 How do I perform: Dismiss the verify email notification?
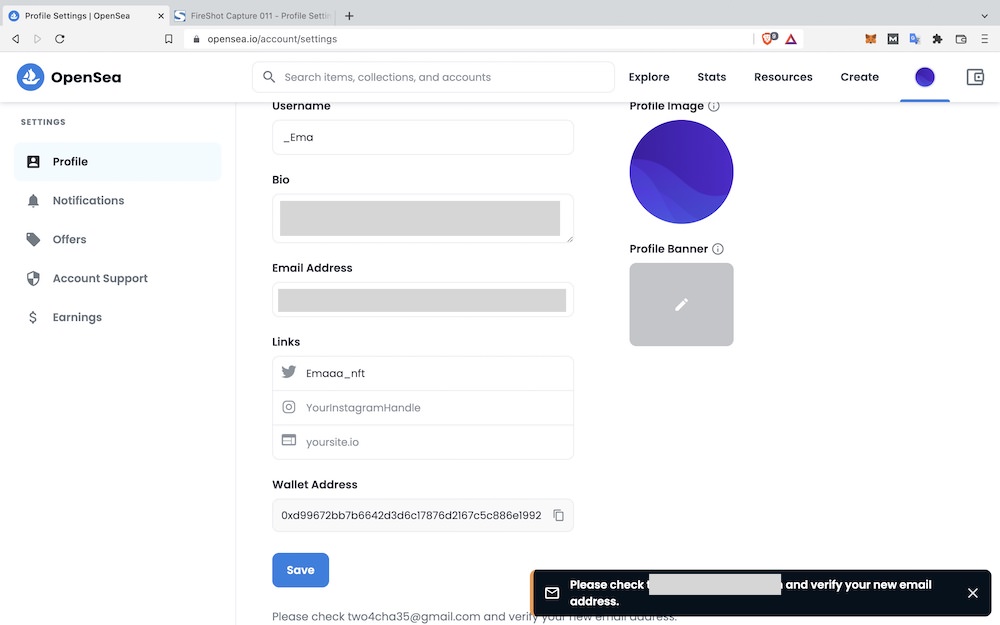tap(972, 593)
